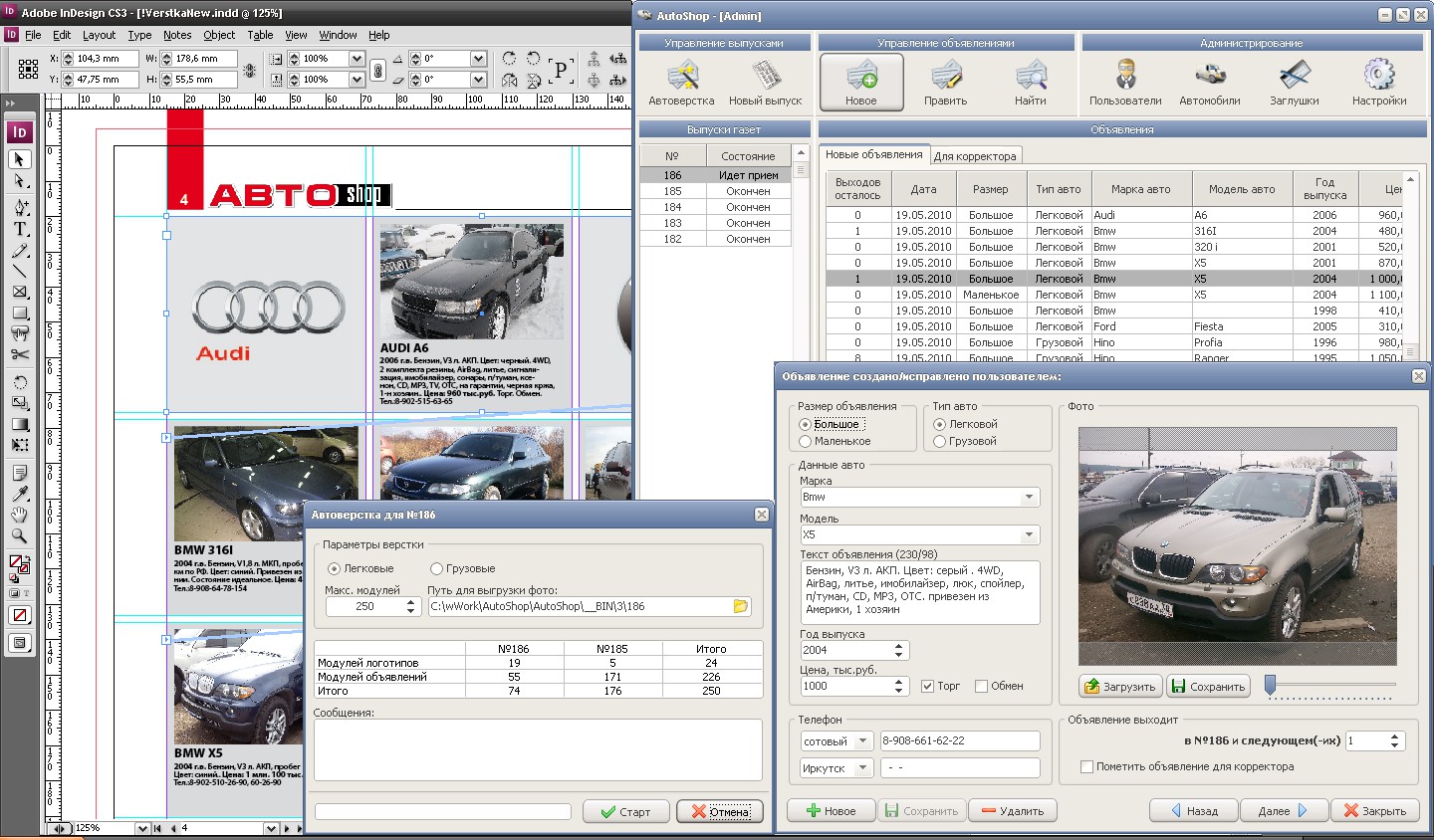1434x840 pixels.
Task: Choose the Маленькое announcement size option
Action: point(806,441)
